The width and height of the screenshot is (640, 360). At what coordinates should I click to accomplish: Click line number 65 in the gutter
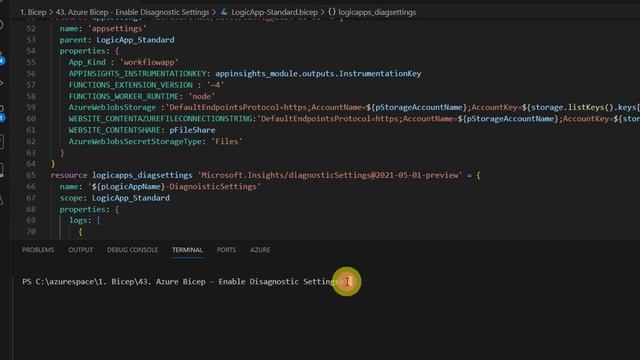[x=31, y=175]
